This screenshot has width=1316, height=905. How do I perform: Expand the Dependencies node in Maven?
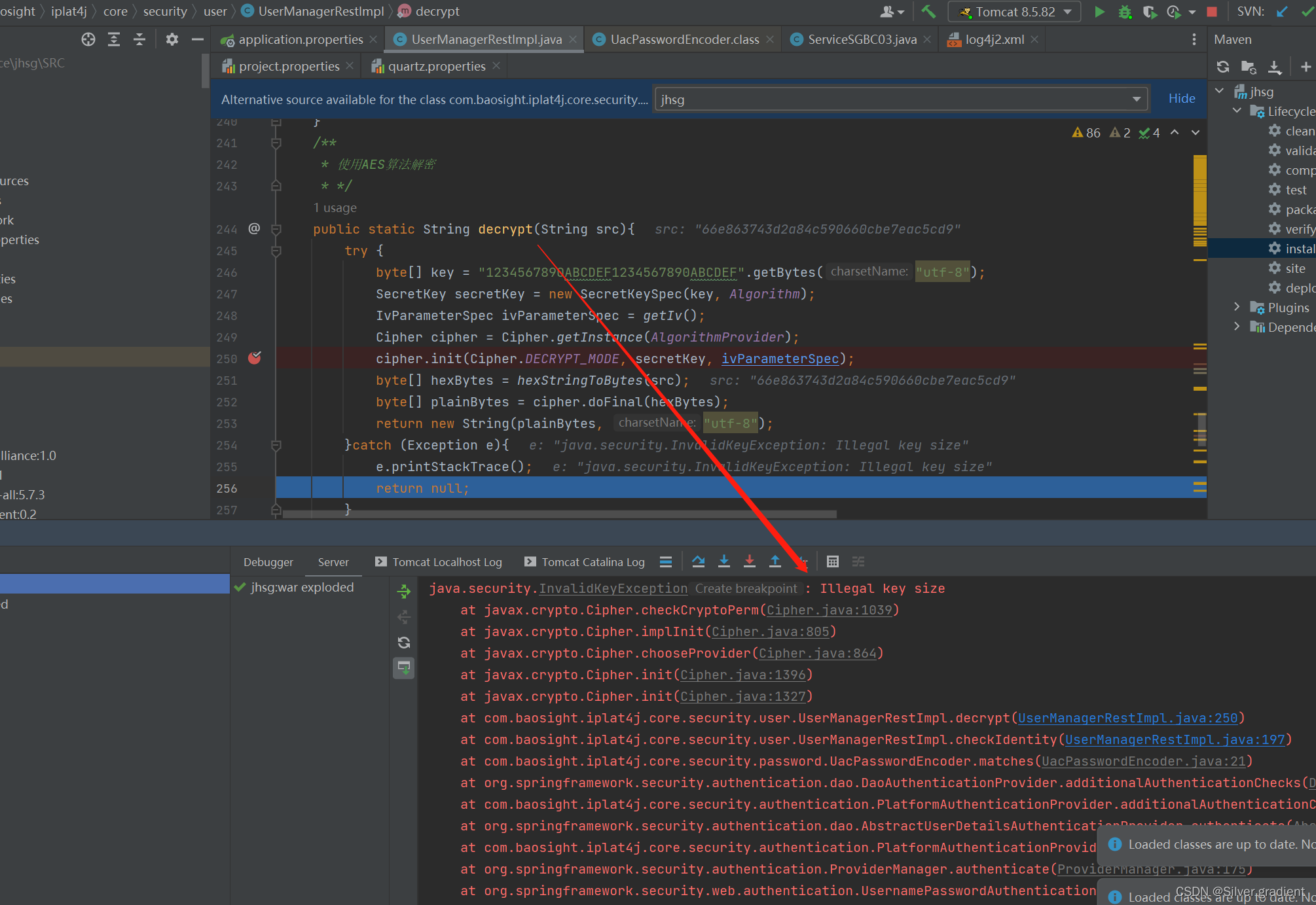pyautogui.click(x=1237, y=327)
